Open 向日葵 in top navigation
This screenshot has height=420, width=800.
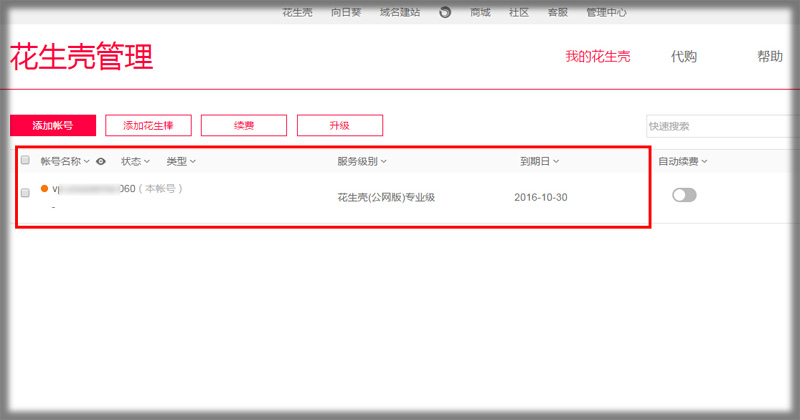tap(346, 12)
